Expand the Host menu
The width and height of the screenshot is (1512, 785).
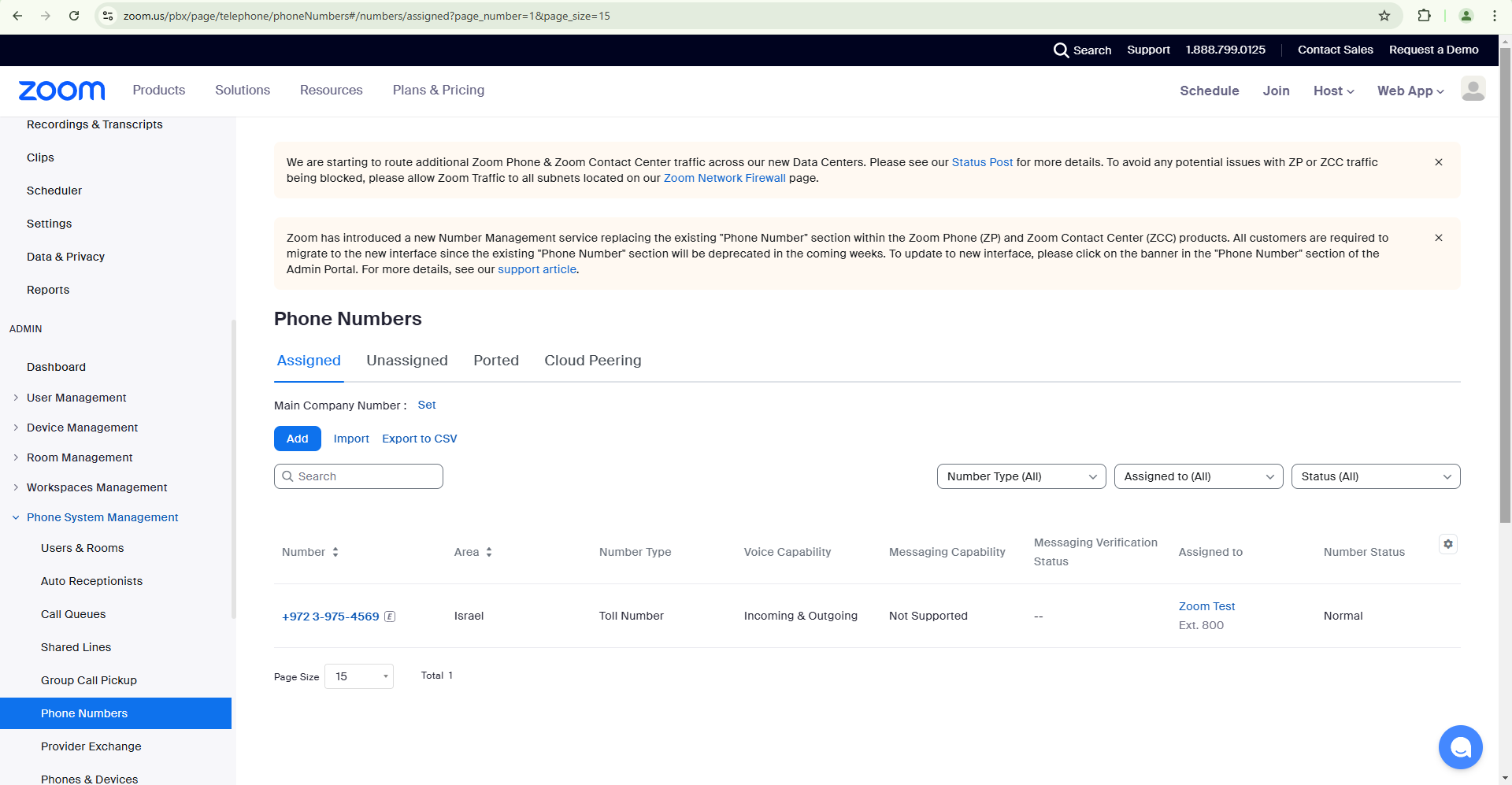[1333, 91]
